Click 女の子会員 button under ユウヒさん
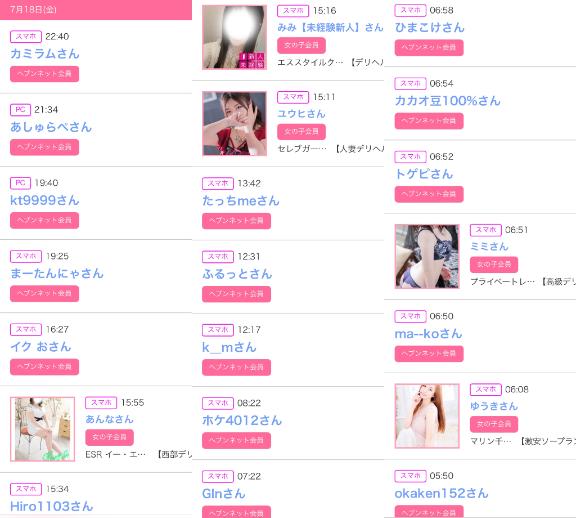This screenshot has width=576, height=518. coord(301,132)
